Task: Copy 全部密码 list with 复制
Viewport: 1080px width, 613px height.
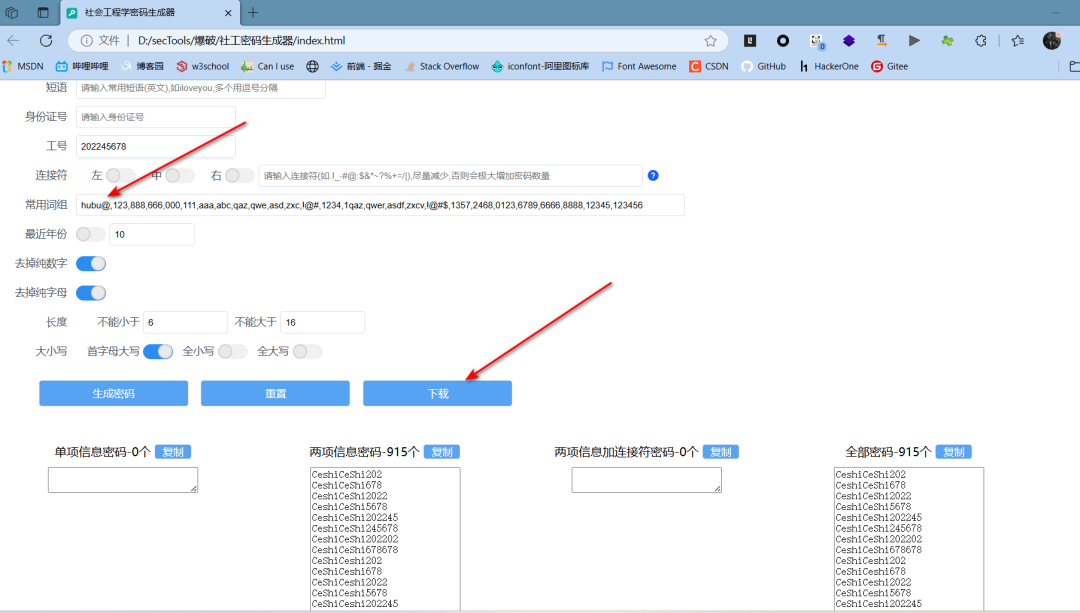Action: coord(953,452)
